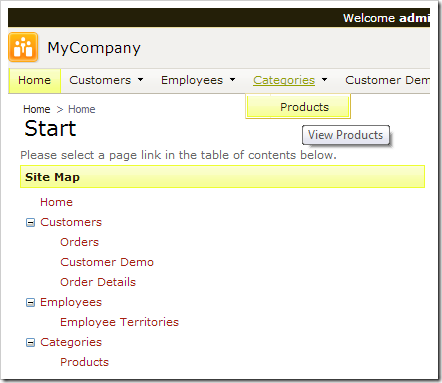Select Products in the Categories dropdown
442x383 pixels.
point(298,107)
